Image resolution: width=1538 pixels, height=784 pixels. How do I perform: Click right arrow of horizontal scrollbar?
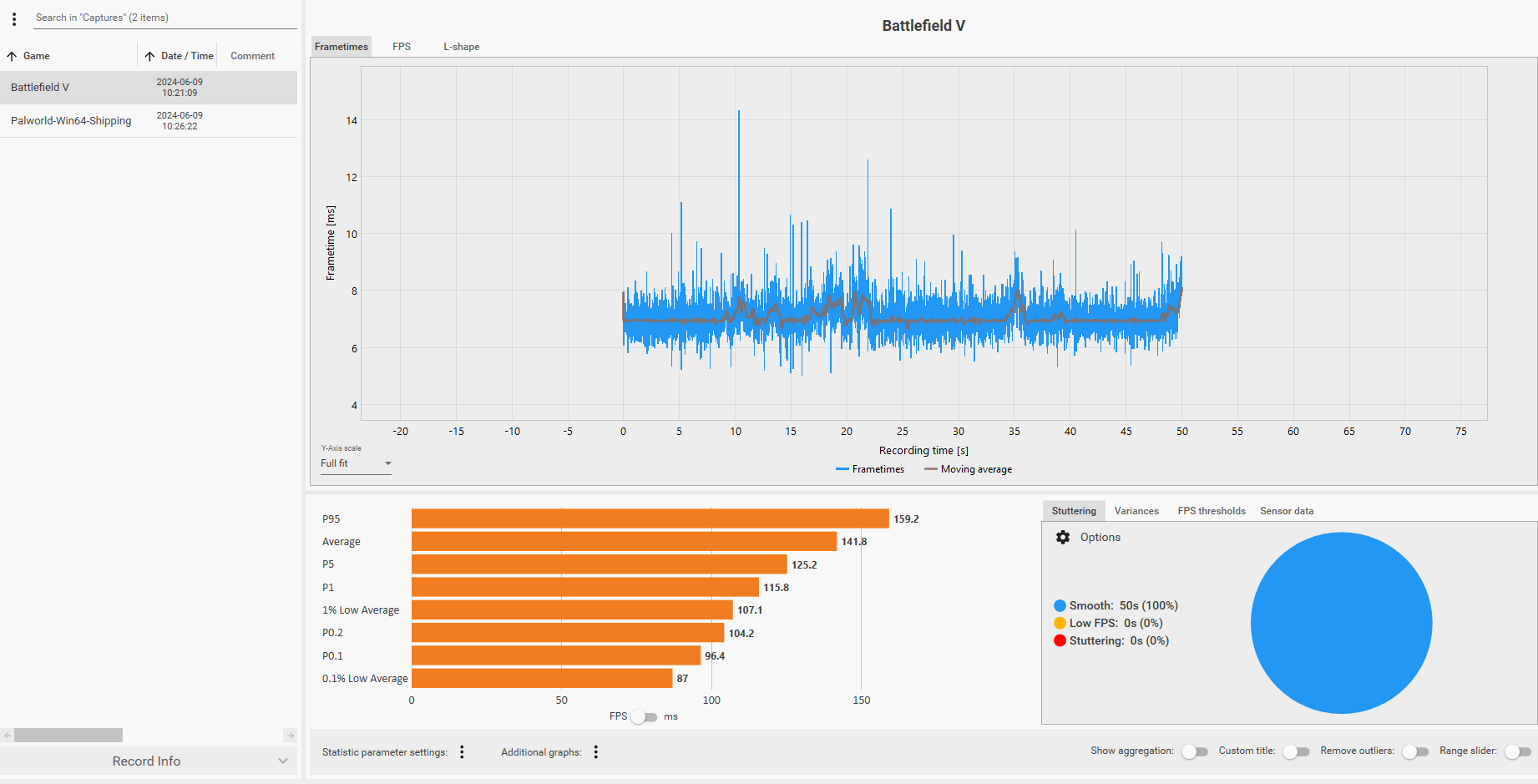[290, 736]
